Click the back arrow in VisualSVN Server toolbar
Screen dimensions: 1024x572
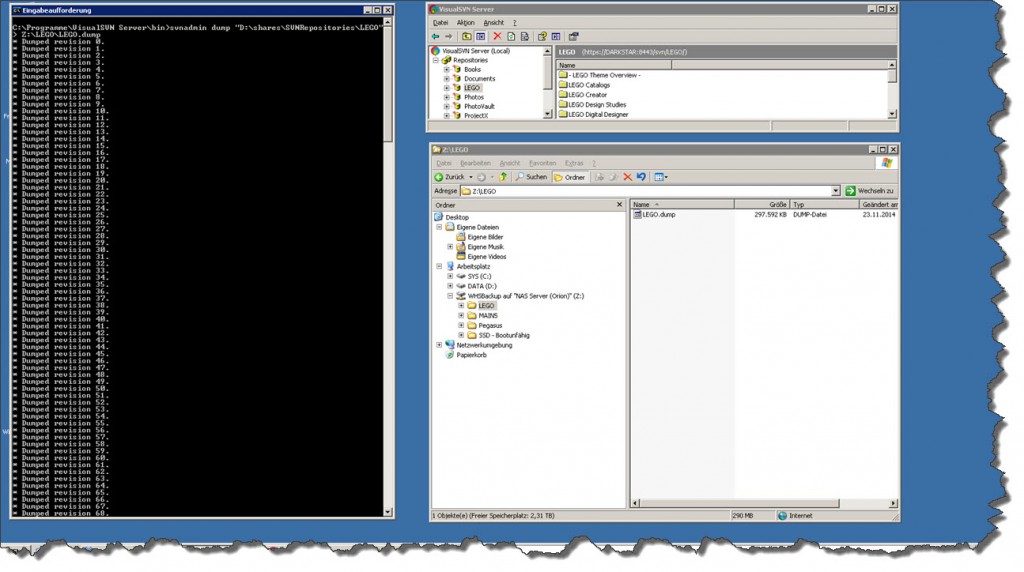pos(436,37)
